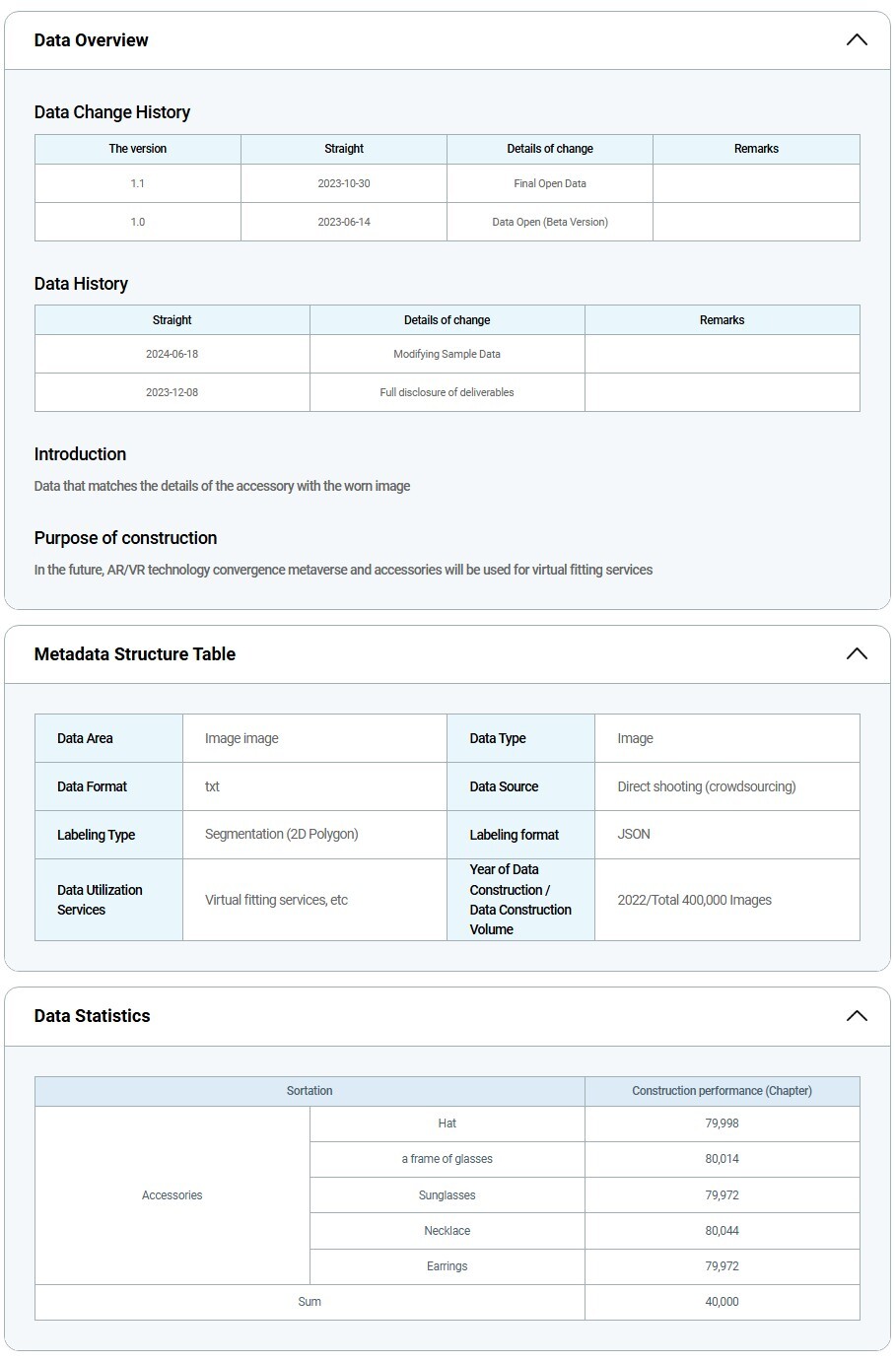The height and width of the screenshot is (1362, 896).
Task: Select the 'Segmentation (2D Polygon)' value
Action: point(281,835)
